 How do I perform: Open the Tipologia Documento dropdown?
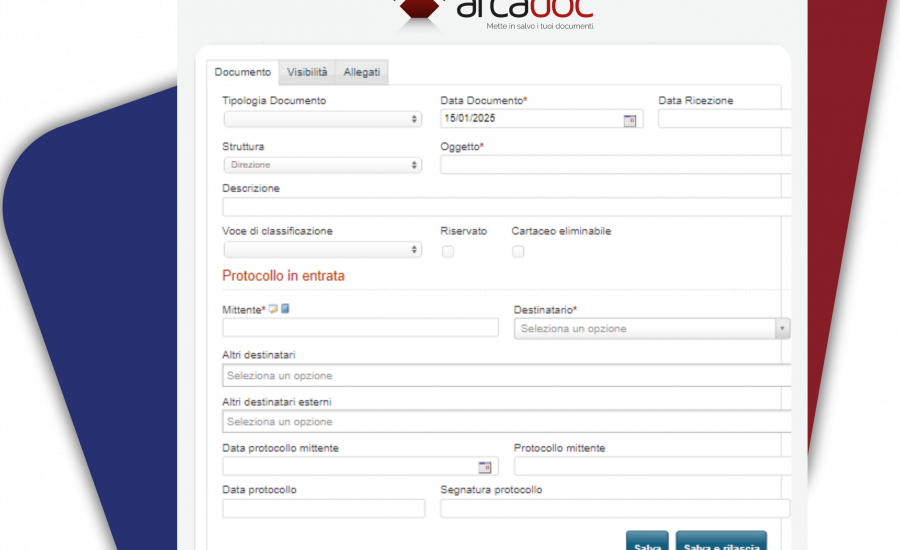click(x=323, y=119)
